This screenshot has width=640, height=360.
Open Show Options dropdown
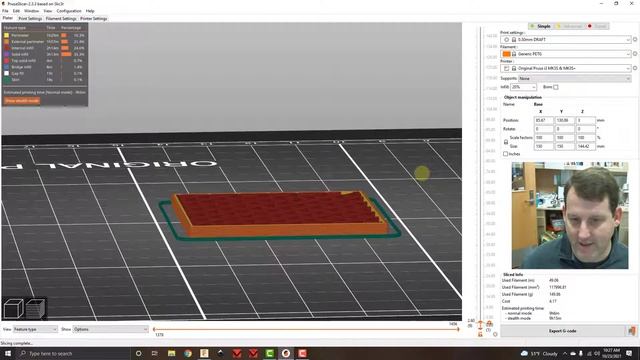coord(110,329)
